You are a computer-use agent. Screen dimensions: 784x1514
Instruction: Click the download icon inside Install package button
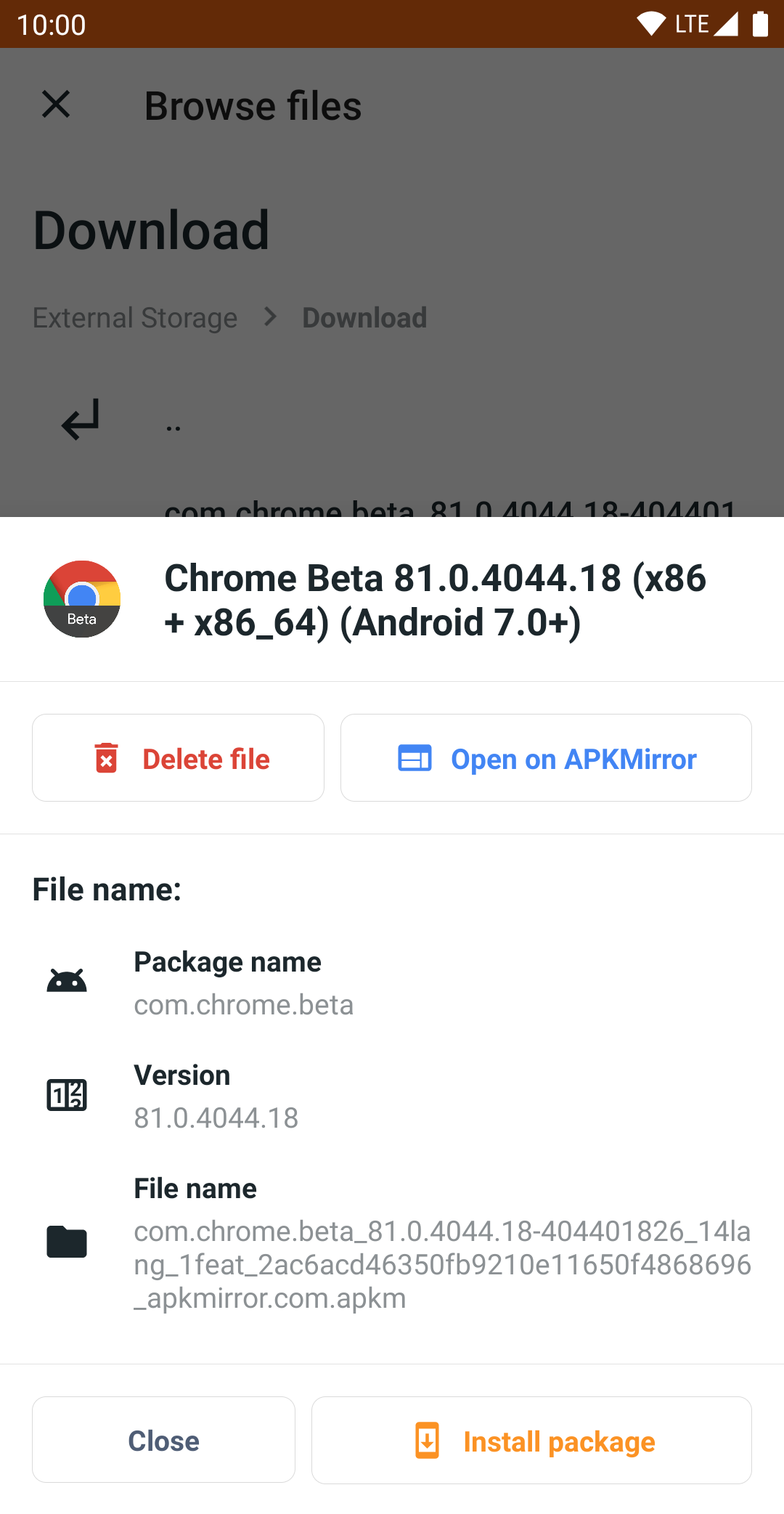pos(428,1441)
